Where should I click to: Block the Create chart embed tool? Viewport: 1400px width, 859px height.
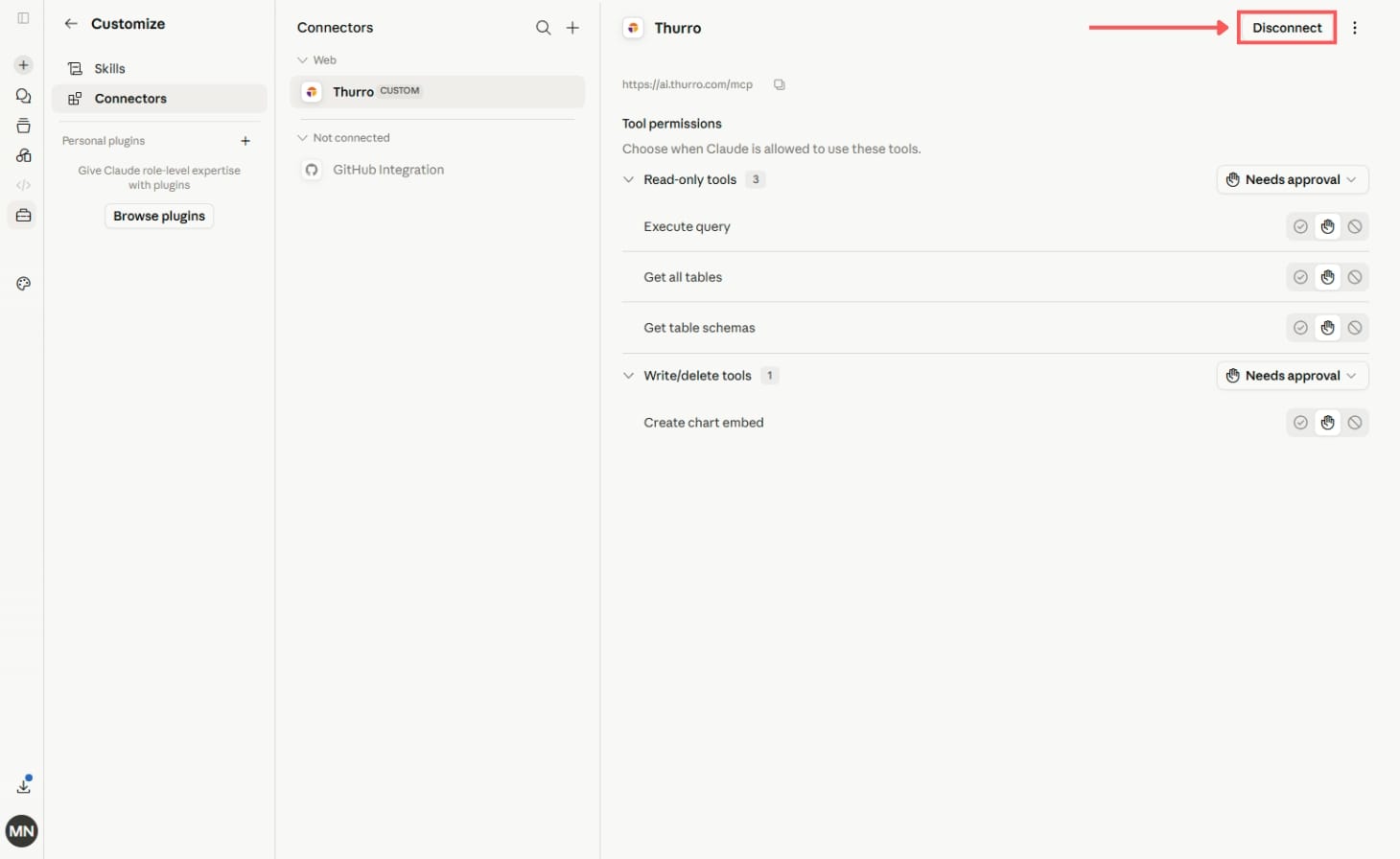[x=1355, y=423]
